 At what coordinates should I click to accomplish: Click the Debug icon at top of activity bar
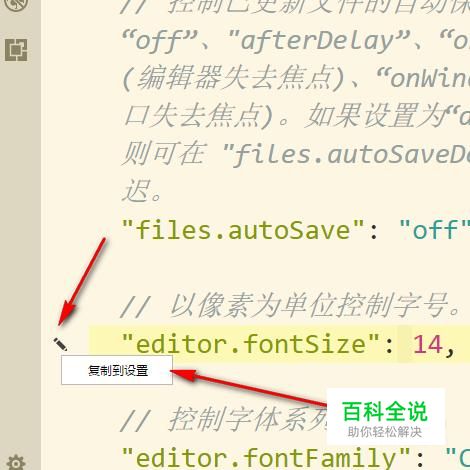(x=16, y=4)
